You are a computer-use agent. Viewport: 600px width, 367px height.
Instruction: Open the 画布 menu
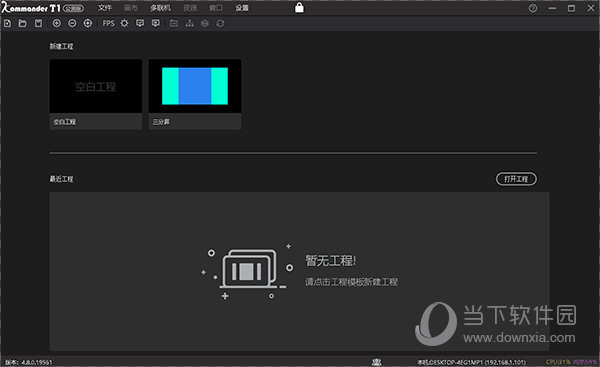point(131,8)
